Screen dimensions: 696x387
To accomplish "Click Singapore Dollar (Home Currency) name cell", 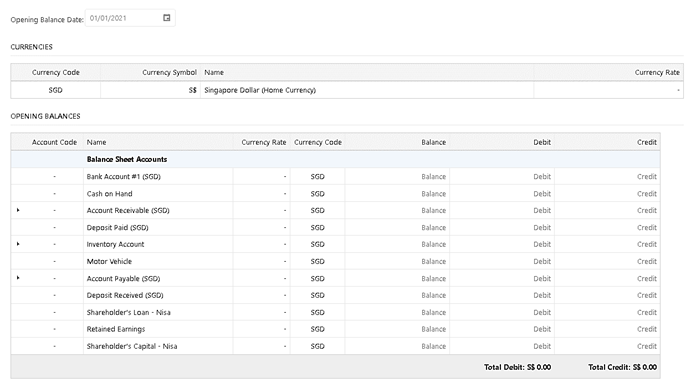I will [x=367, y=90].
